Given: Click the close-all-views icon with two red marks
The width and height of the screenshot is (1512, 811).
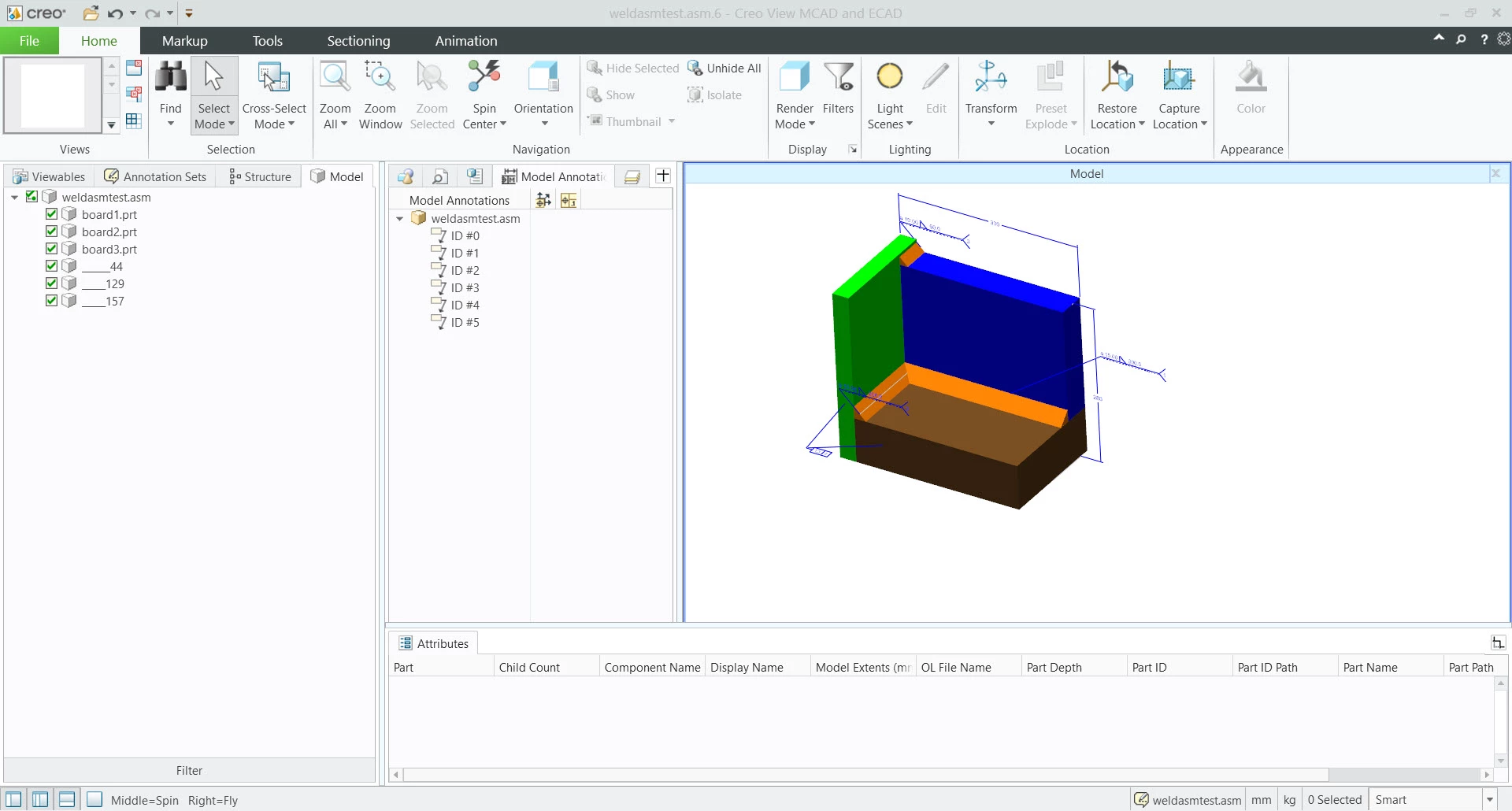Looking at the screenshot, I should 134,94.
